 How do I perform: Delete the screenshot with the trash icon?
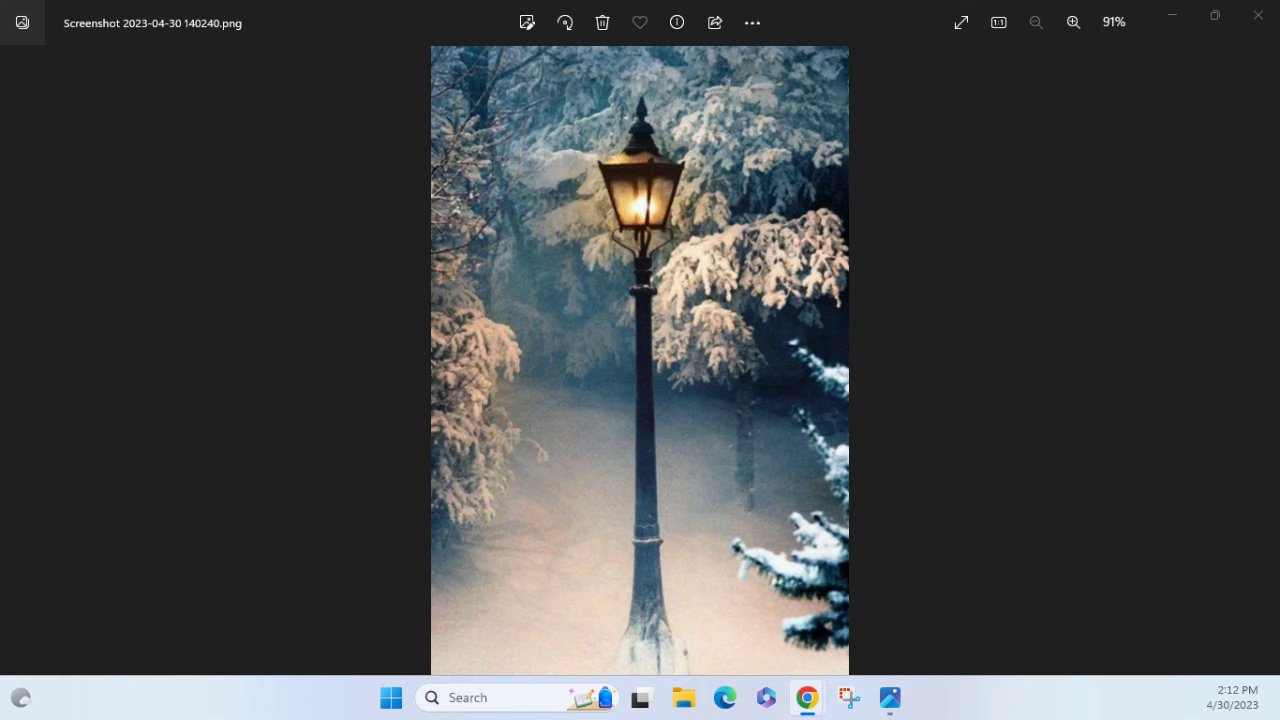602,22
